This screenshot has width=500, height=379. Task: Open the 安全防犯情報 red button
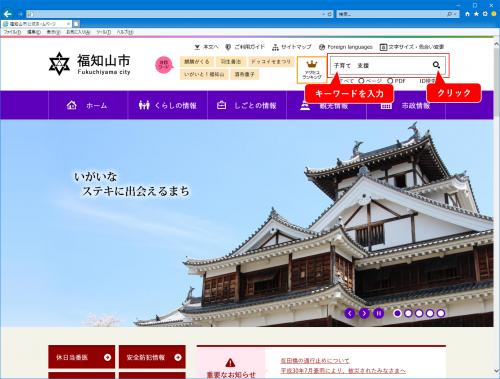coord(152,357)
